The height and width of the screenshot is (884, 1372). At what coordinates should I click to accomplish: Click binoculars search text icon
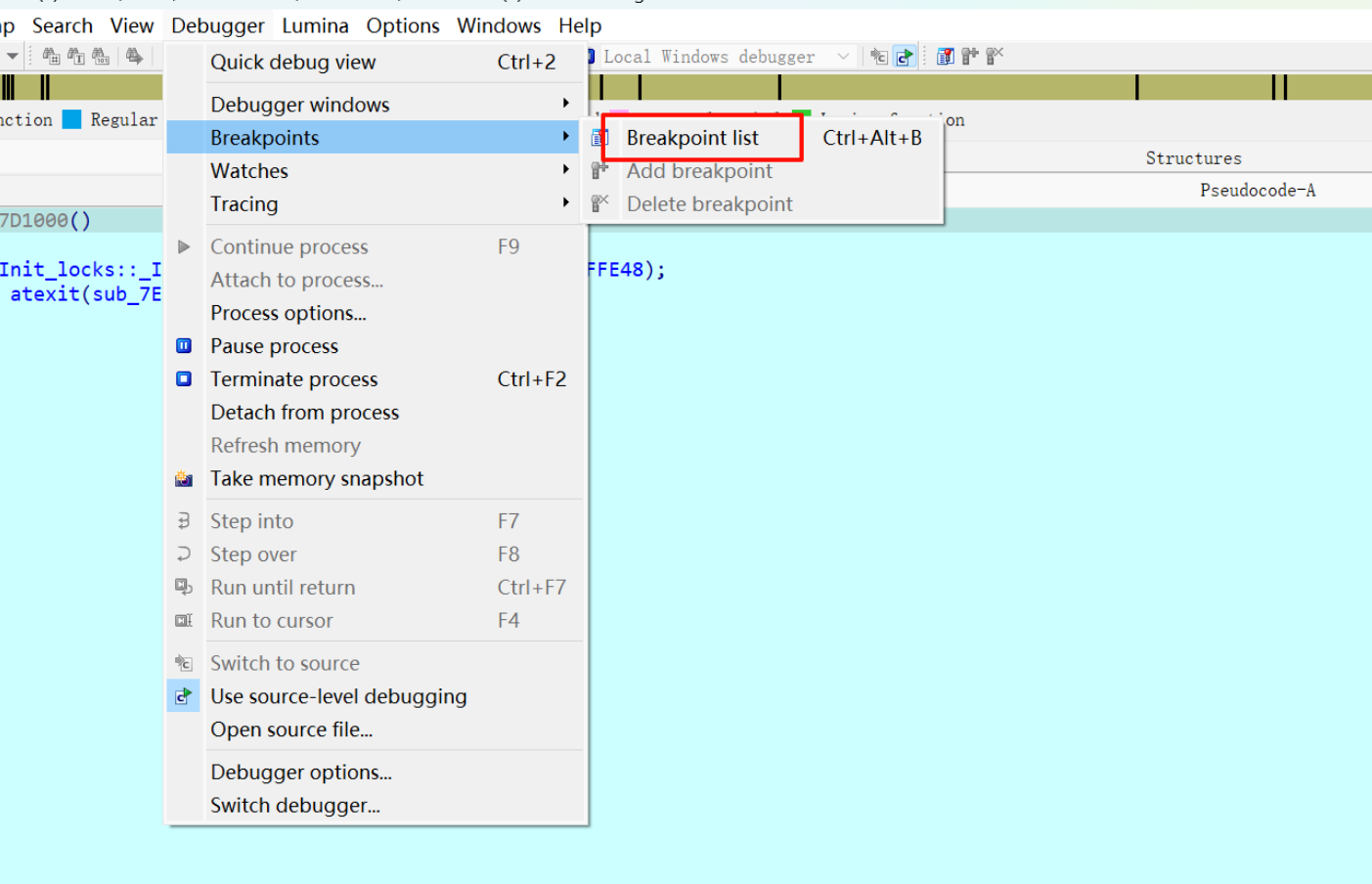tap(76, 57)
